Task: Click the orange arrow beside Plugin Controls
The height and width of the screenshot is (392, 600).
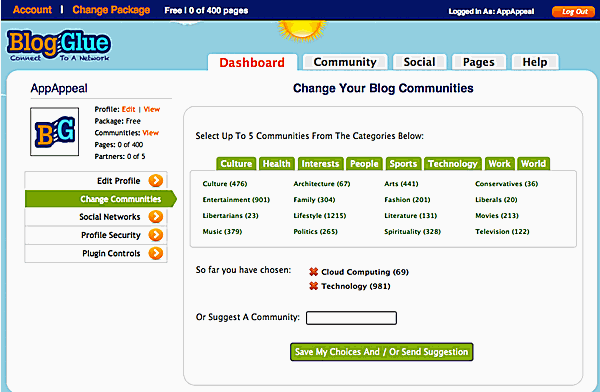Action: 156,253
